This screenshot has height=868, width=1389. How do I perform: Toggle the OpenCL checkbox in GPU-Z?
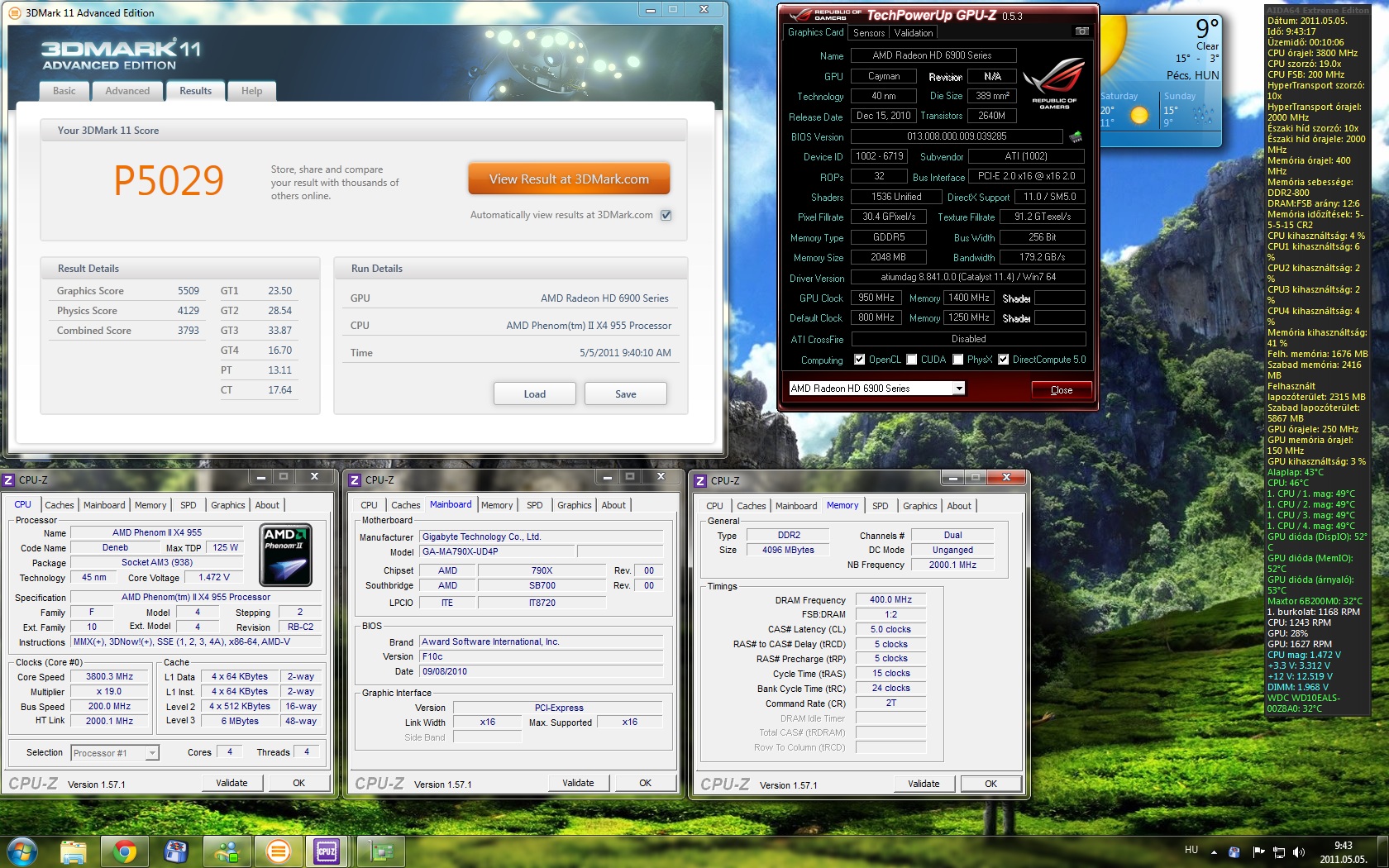(860, 360)
